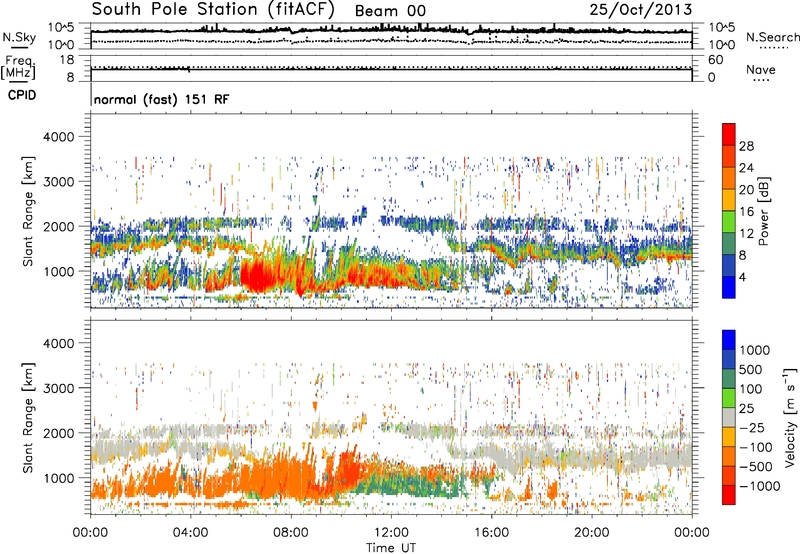This screenshot has height=554, width=800.
Task: Click the 'CPID' label
Action: pyautogui.click(x=22, y=95)
